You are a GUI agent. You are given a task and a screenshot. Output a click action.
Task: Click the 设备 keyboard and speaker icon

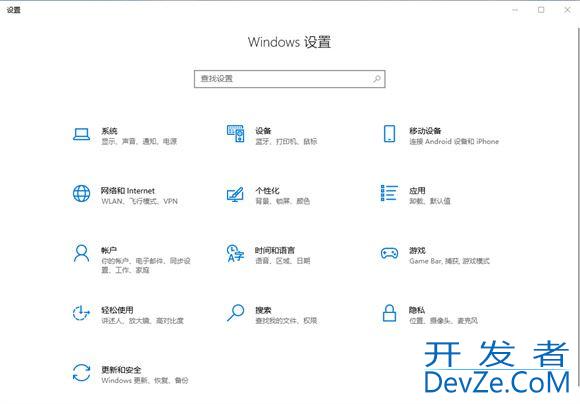[235, 133]
